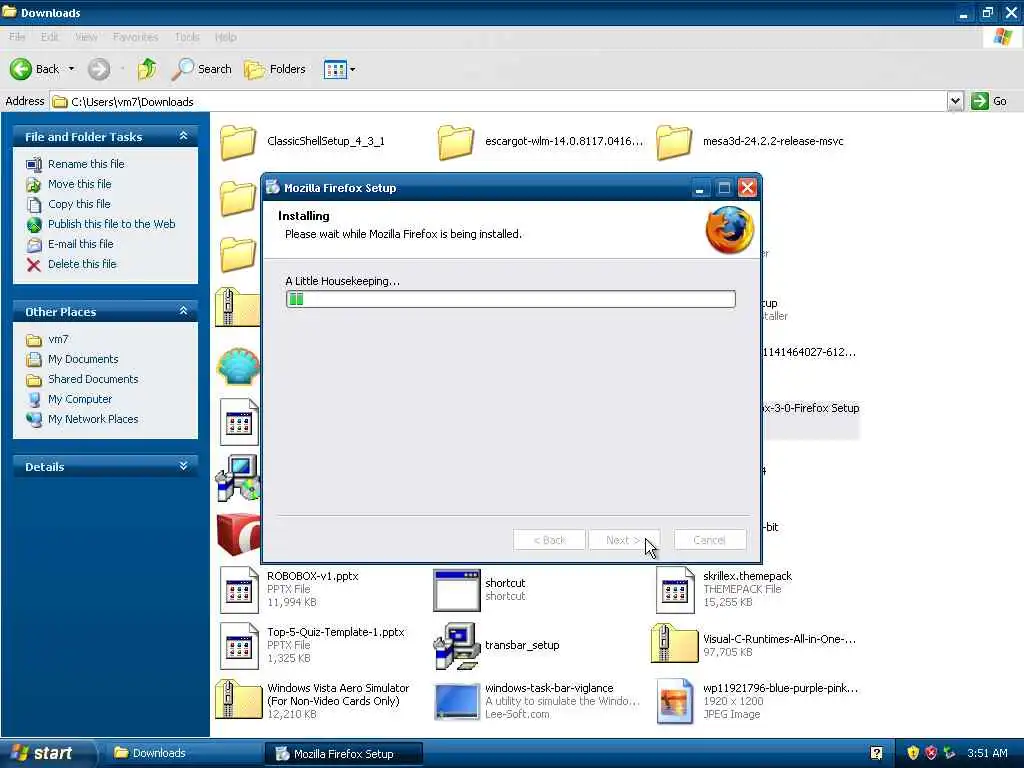Open the View menu

pyautogui.click(x=86, y=37)
